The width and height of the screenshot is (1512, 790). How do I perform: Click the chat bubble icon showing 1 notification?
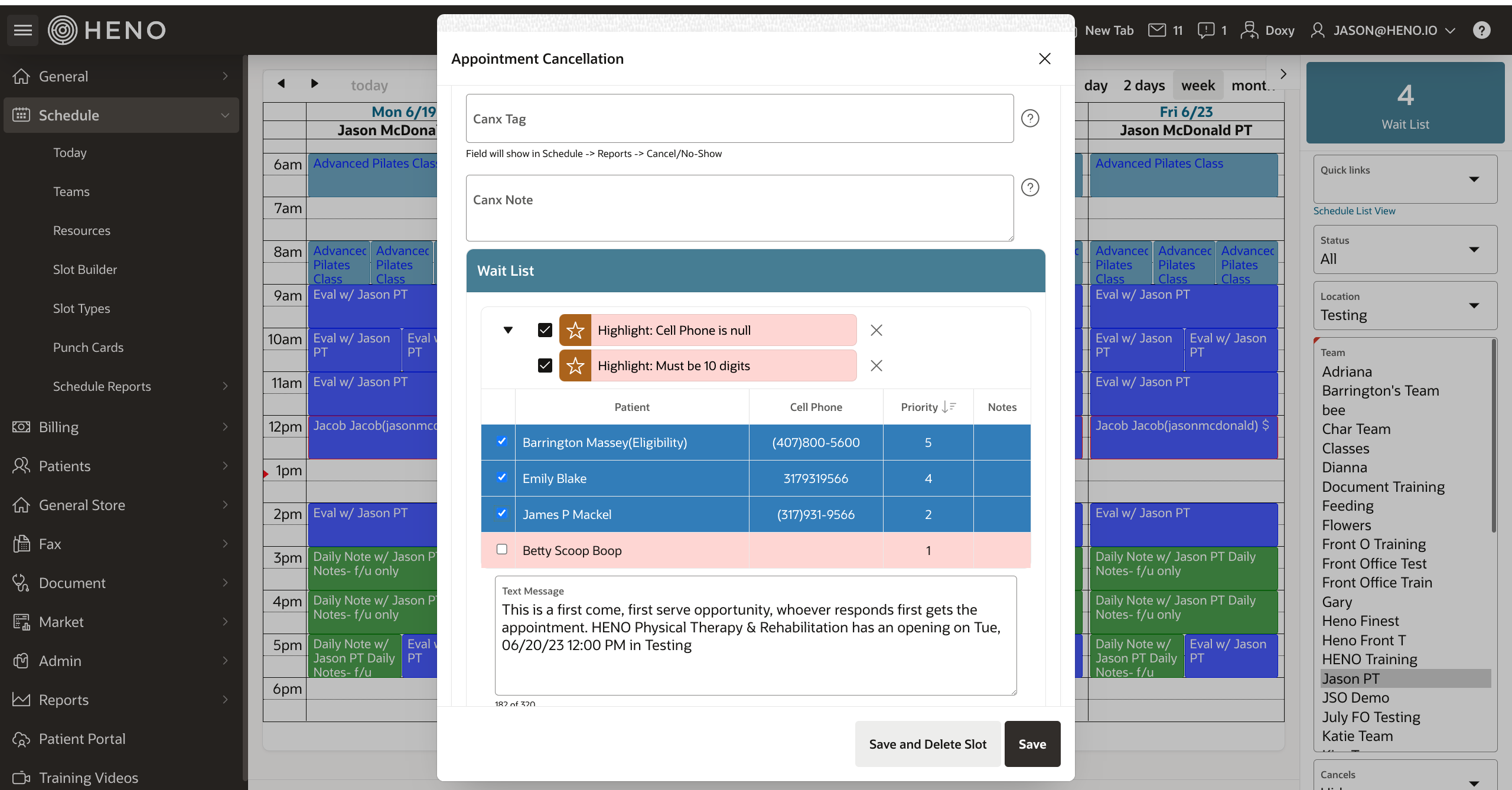point(1207,30)
